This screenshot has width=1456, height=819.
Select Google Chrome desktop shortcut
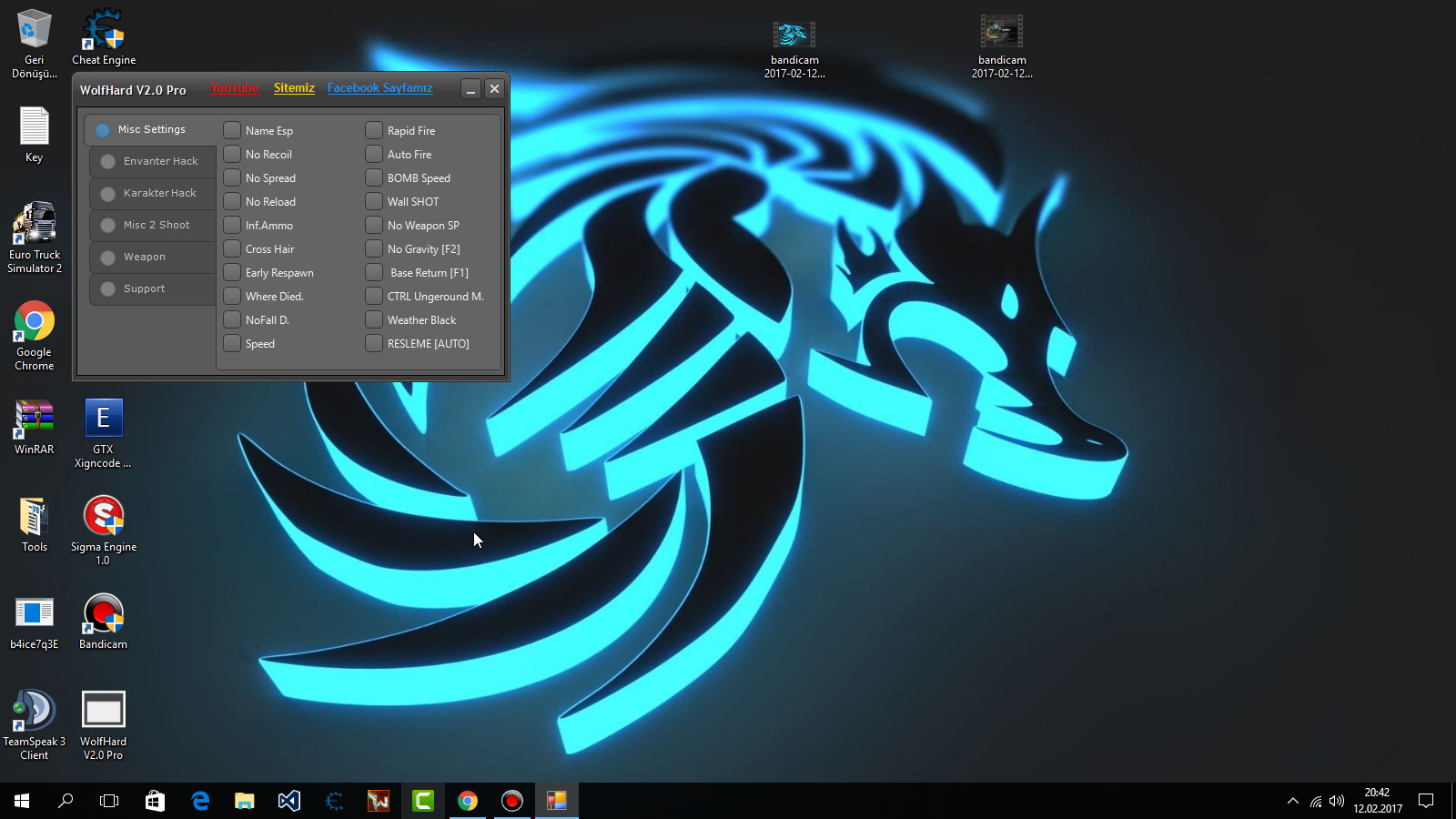pyautogui.click(x=35, y=335)
